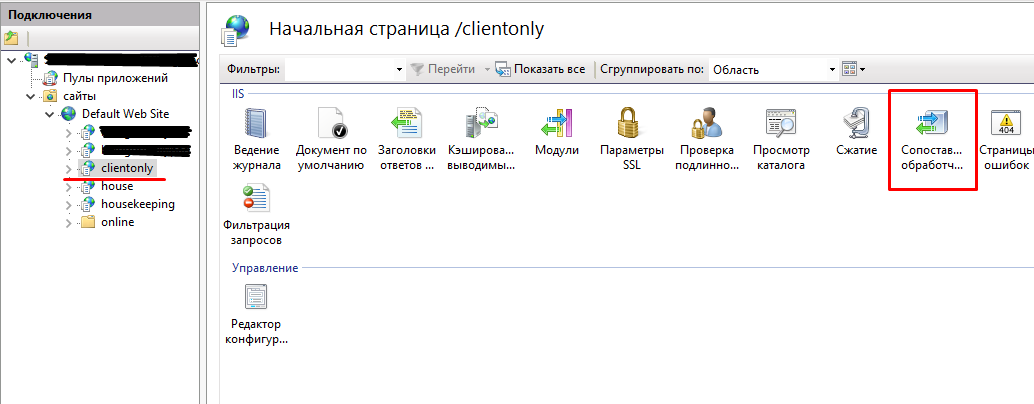
Task: Open Кэширование выводимых данных feature
Action: 481,139
